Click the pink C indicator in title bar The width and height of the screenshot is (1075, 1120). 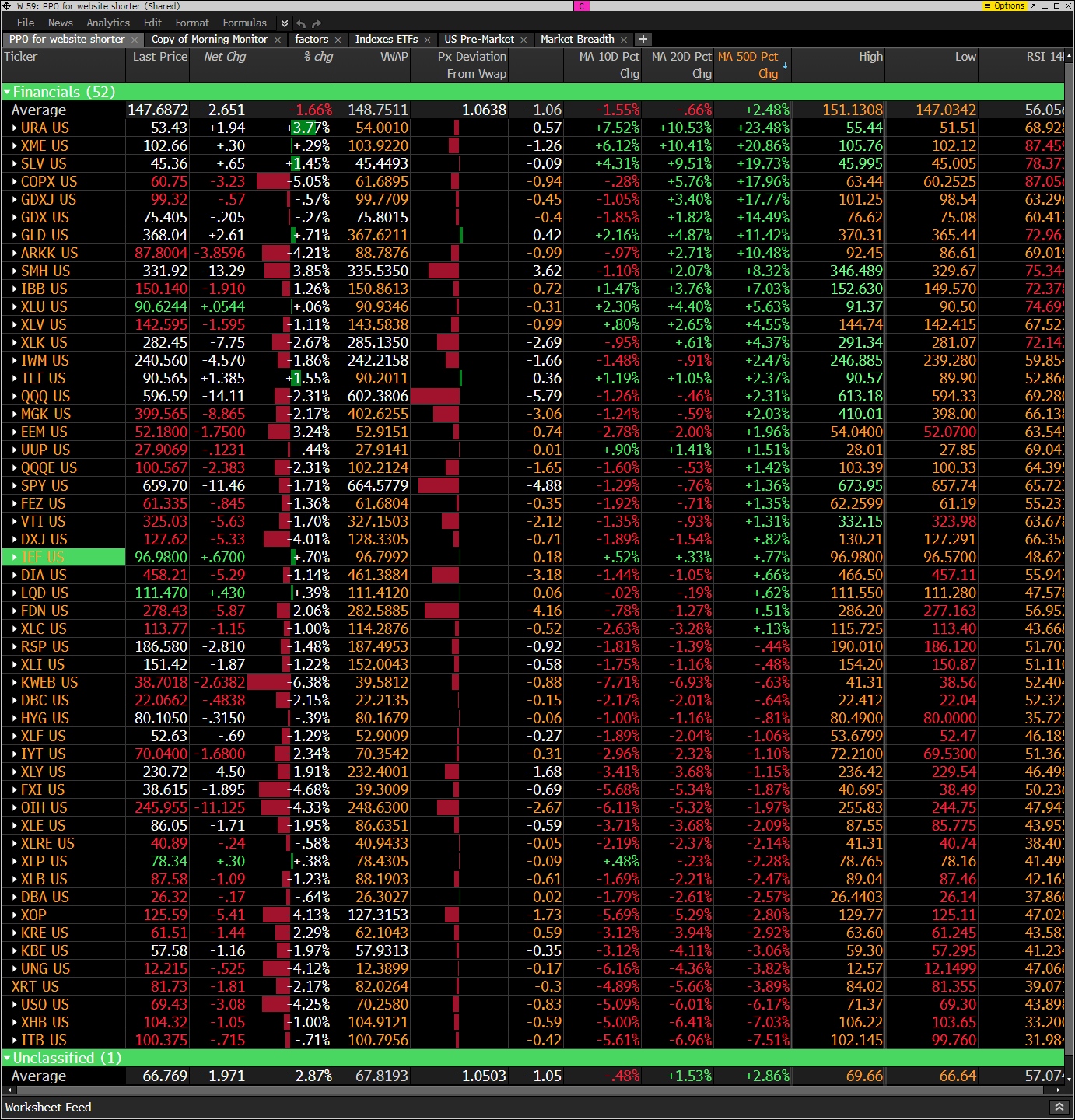coord(582,5)
